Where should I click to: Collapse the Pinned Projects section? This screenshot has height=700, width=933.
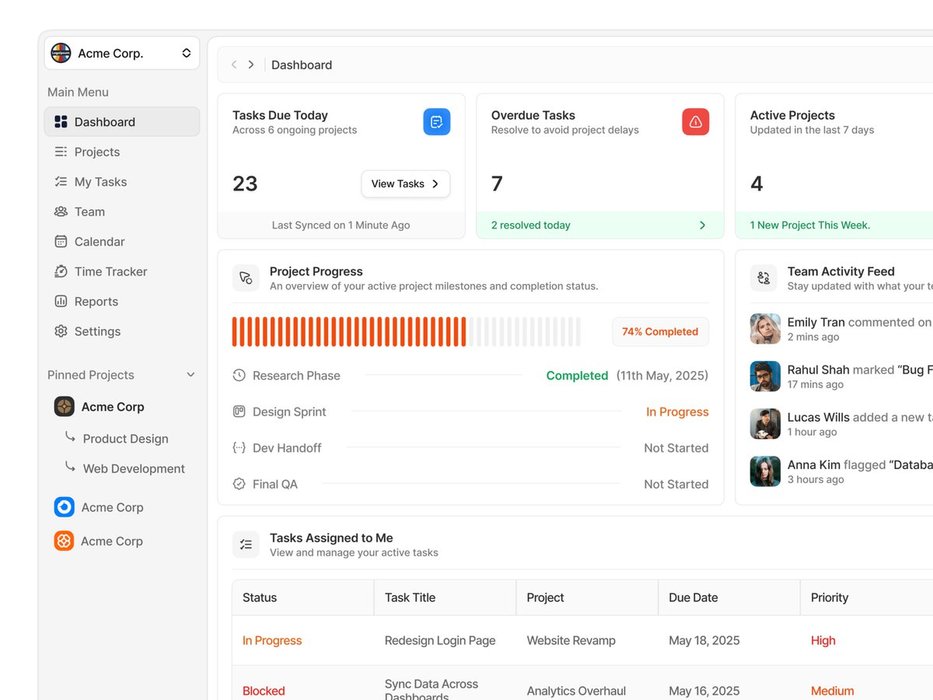coord(191,375)
